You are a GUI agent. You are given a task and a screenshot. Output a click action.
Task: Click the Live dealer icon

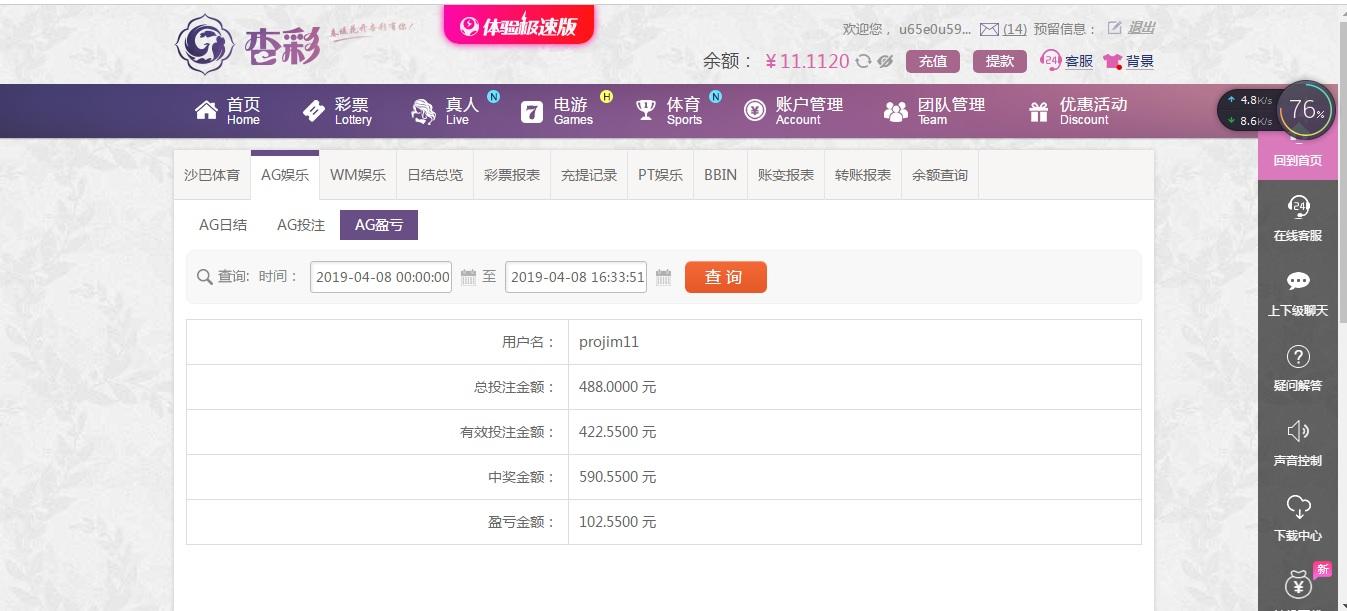click(x=423, y=111)
